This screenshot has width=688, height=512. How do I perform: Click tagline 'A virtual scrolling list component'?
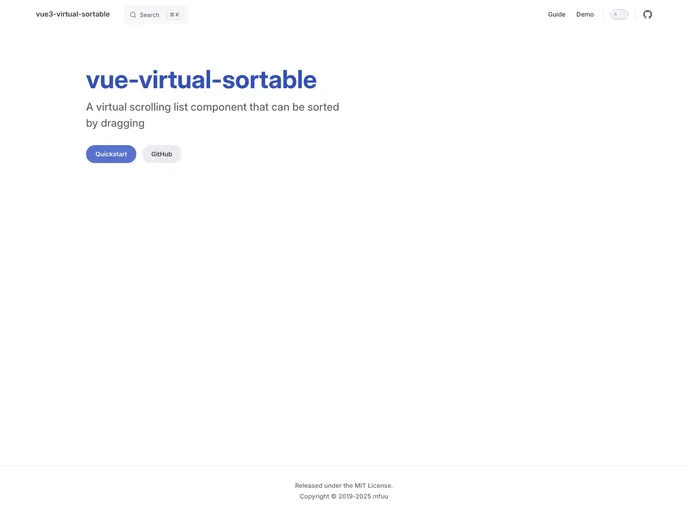click(x=166, y=107)
